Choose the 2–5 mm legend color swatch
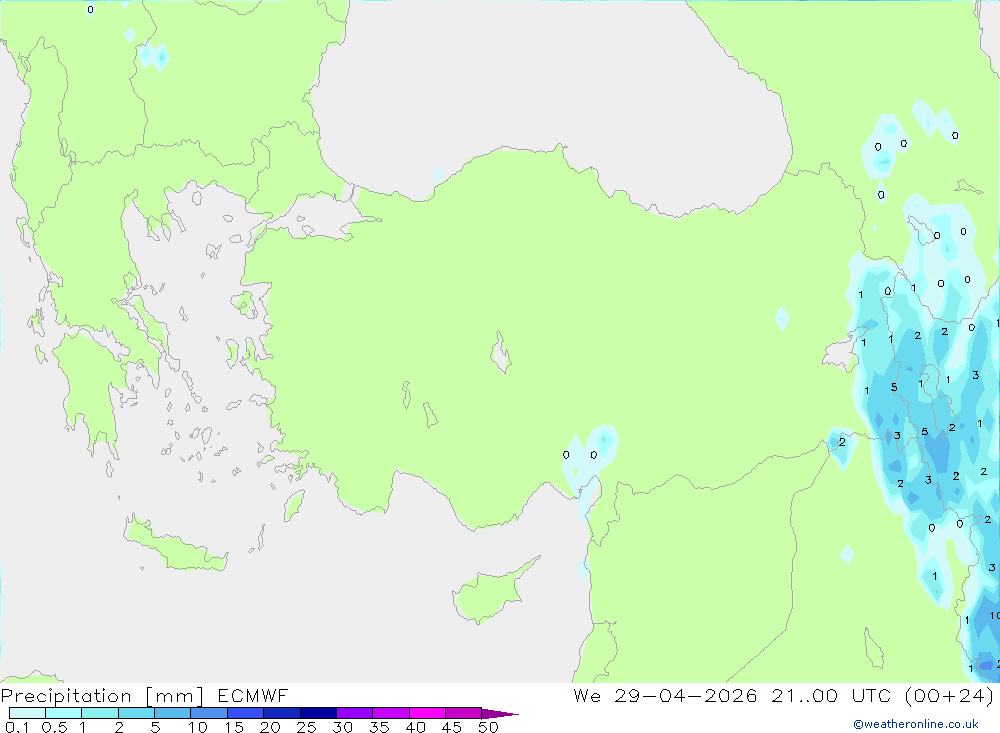The width and height of the screenshot is (1000, 733). click(136, 713)
